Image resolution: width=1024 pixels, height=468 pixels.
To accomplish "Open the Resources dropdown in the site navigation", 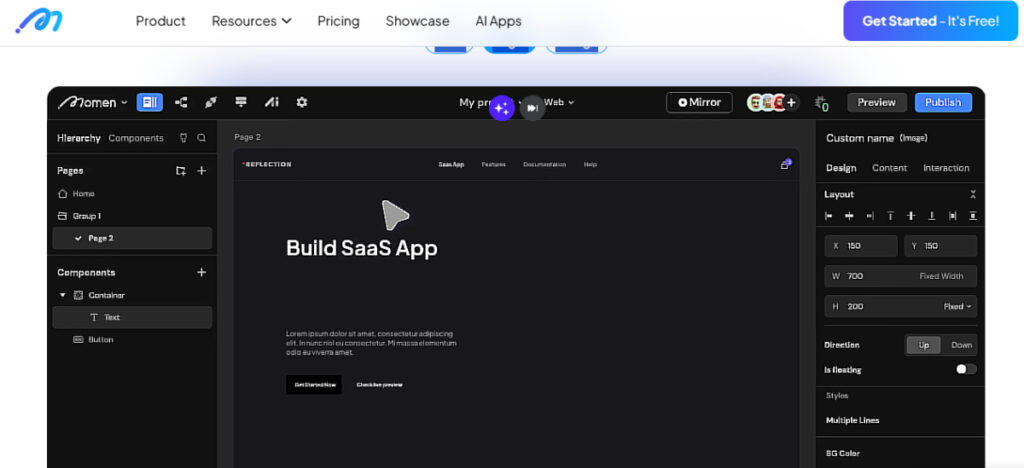I will tap(251, 21).
